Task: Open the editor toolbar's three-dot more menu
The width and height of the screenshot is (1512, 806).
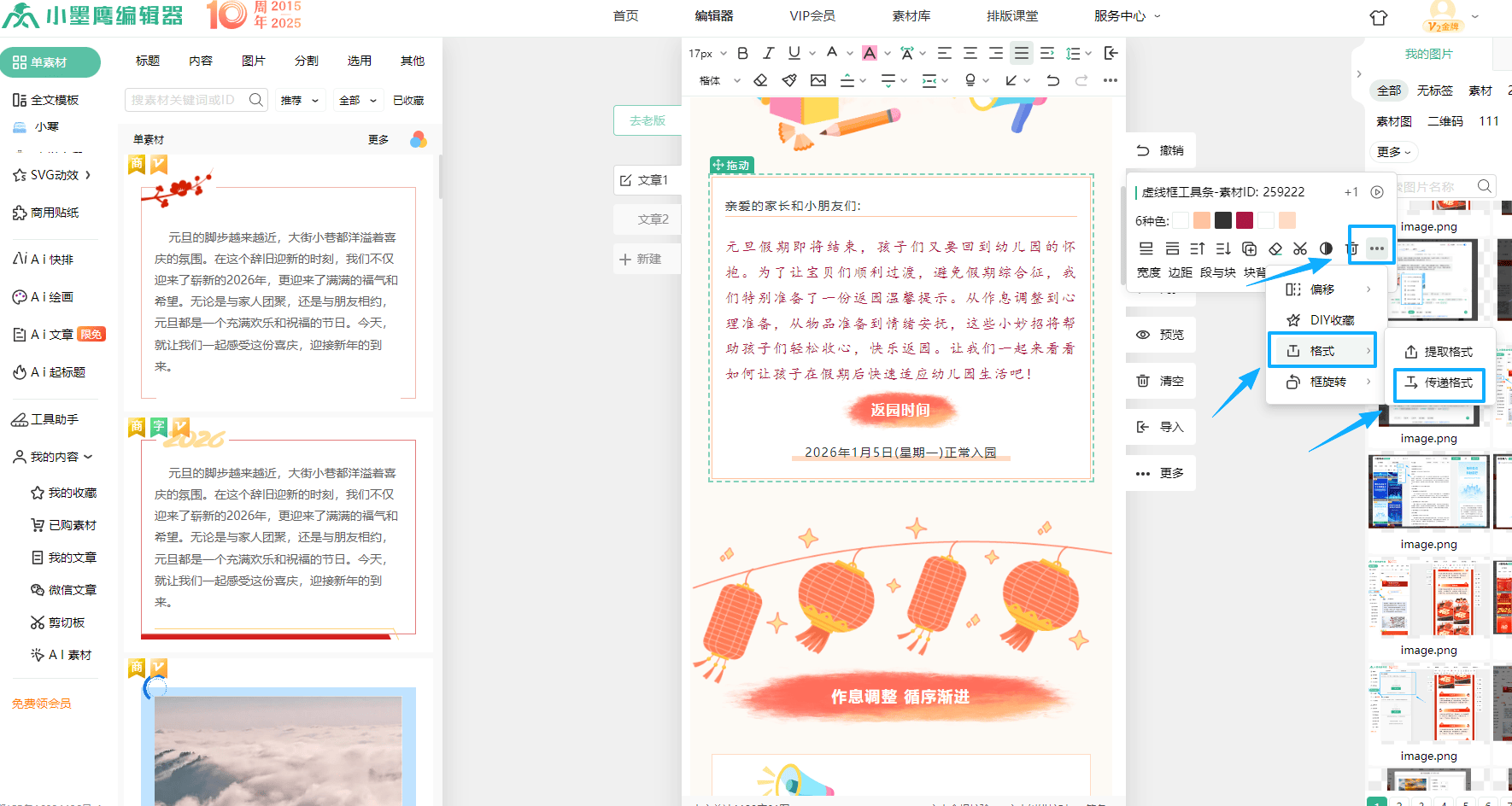Action: coord(1111,80)
